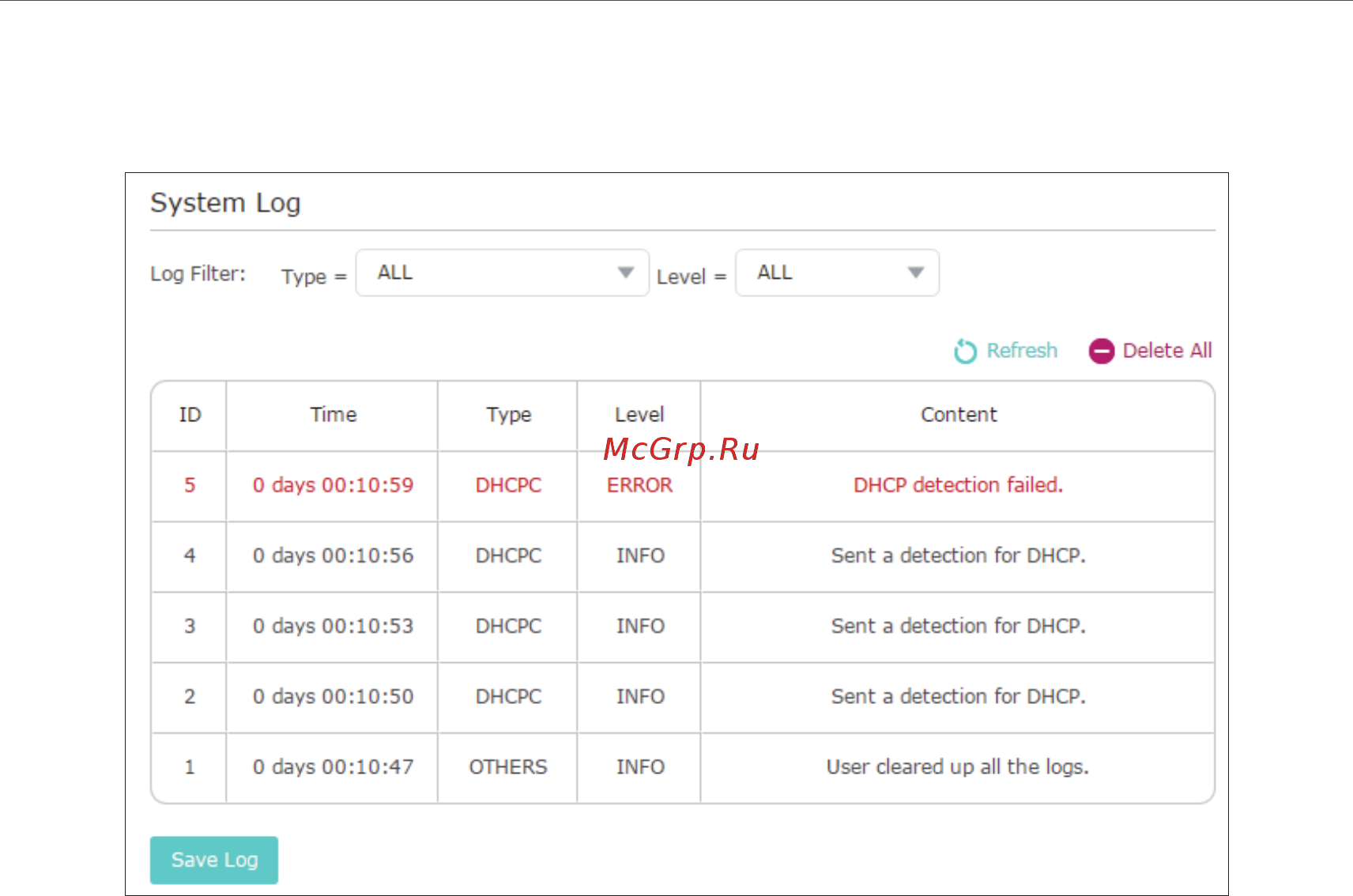The height and width of the screenshot is (896, 1353).
Task: Click the 'Log Filter:' label
Action: point(198,274)
